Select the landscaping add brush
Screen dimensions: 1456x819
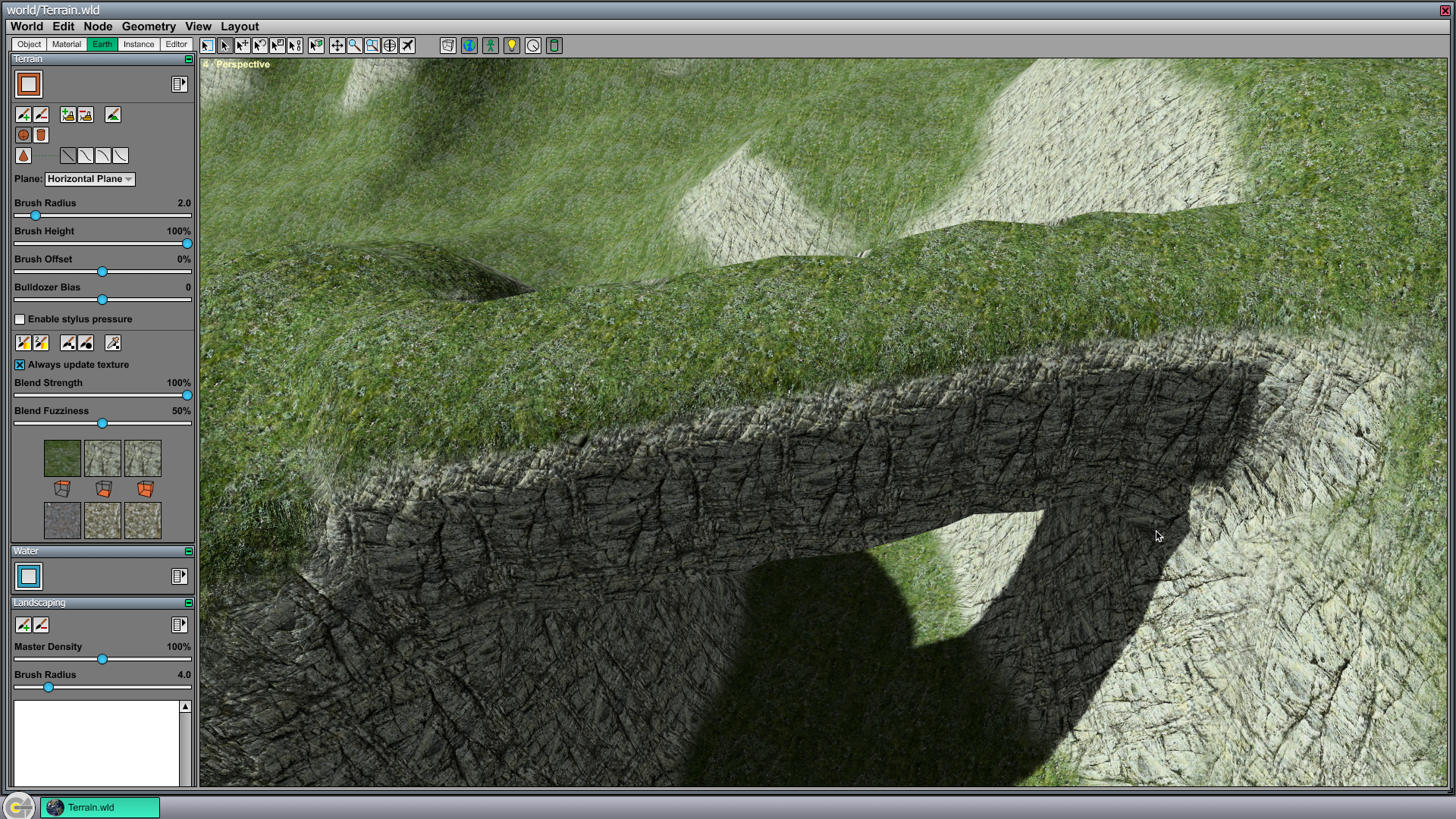pyautogui.click(x=24, y=625)
